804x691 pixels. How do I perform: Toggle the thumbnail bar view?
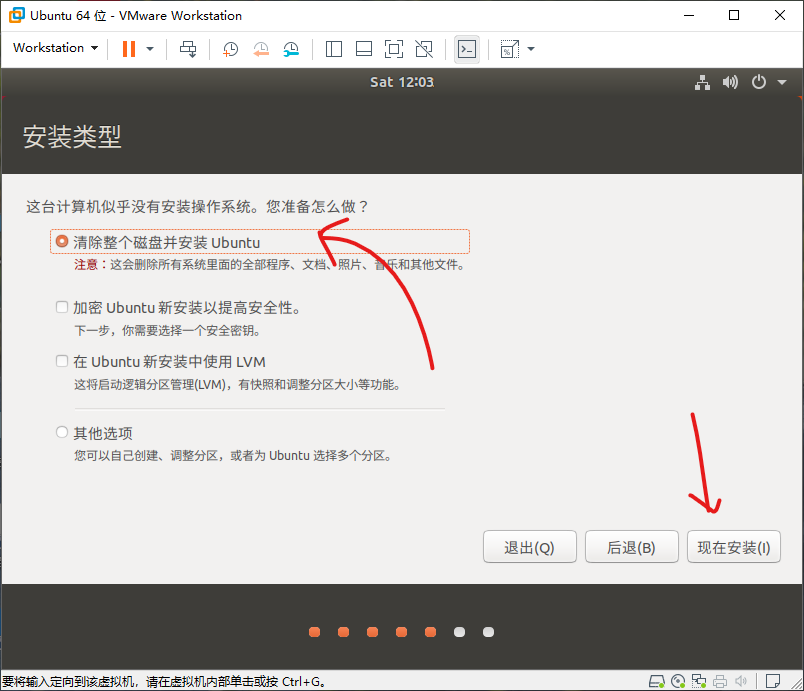(x=364, y=49)
